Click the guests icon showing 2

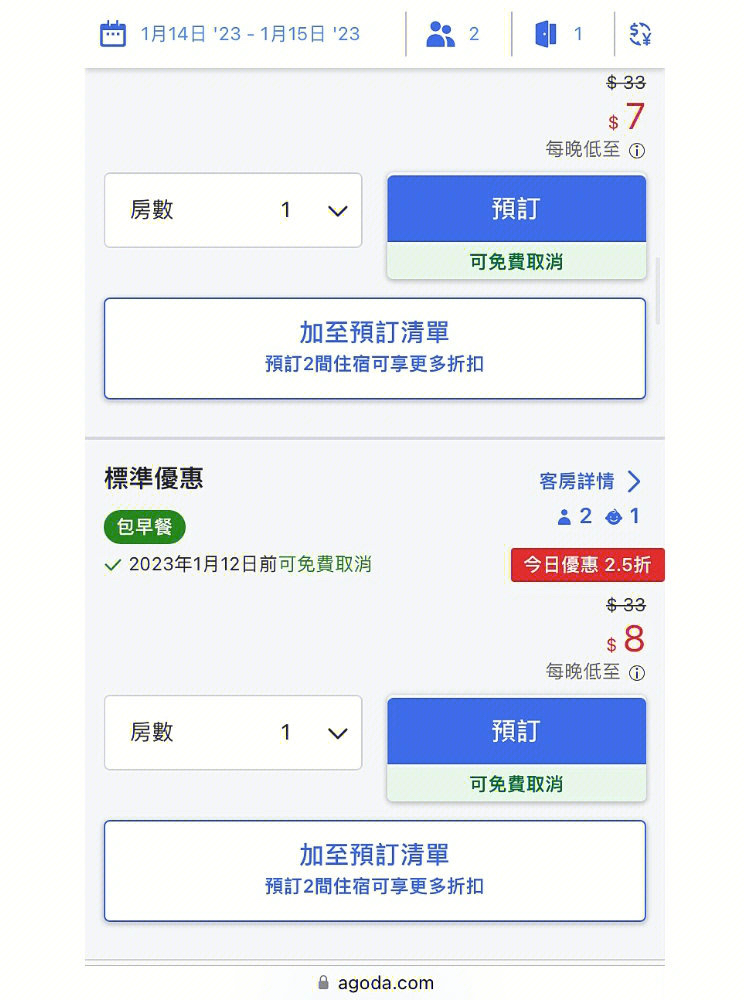pos(440,33)
